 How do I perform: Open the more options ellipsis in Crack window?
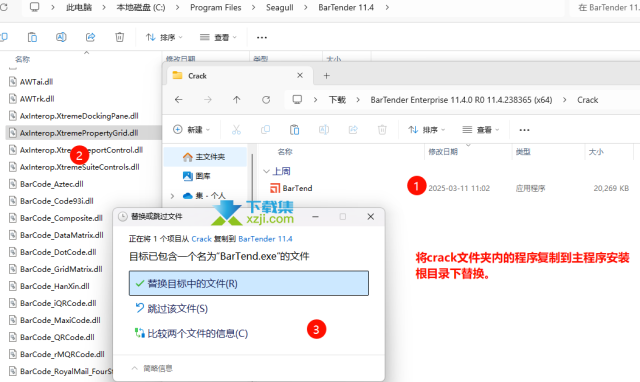(x=524, y=130)
